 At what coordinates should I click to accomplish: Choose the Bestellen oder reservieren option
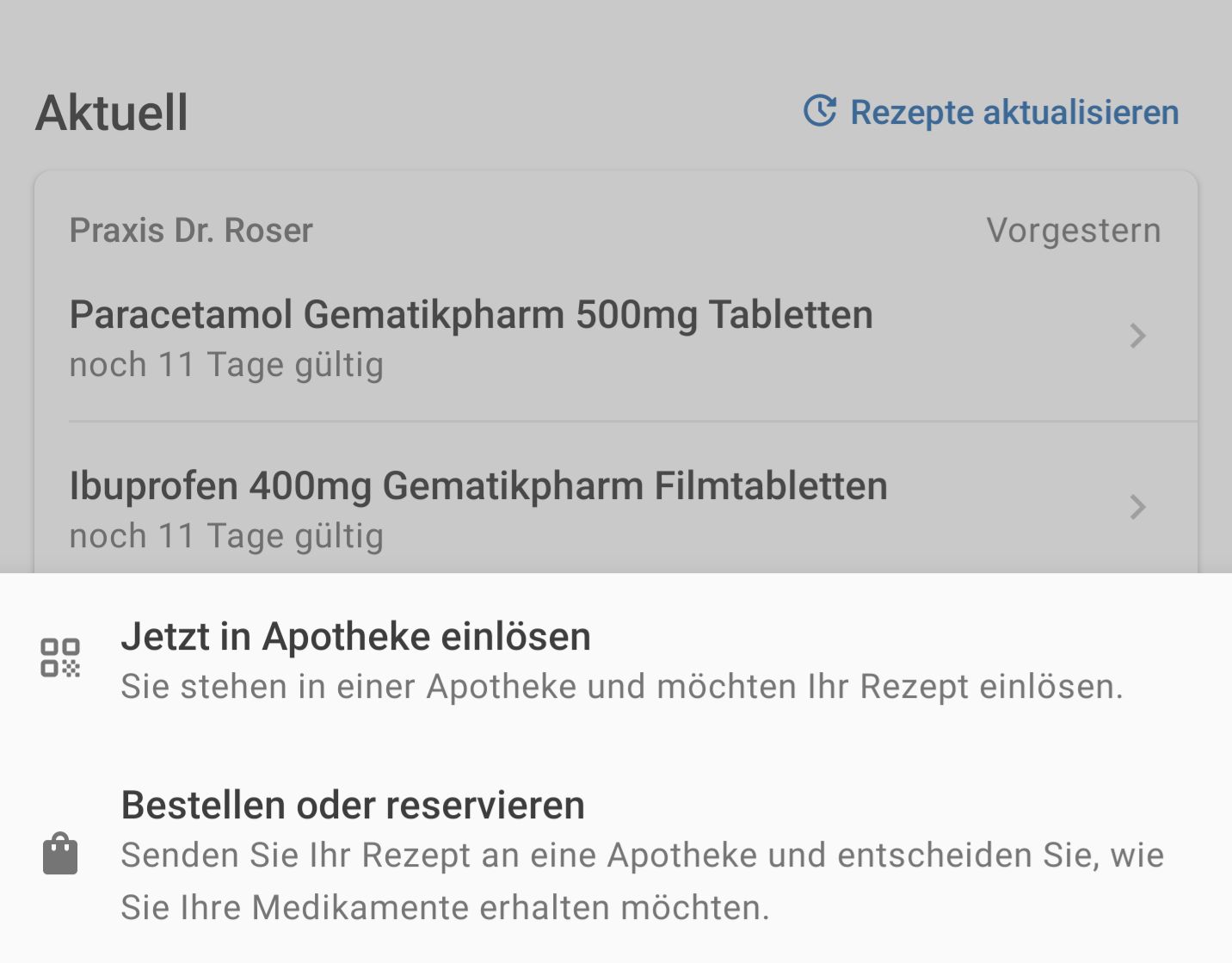353,806
